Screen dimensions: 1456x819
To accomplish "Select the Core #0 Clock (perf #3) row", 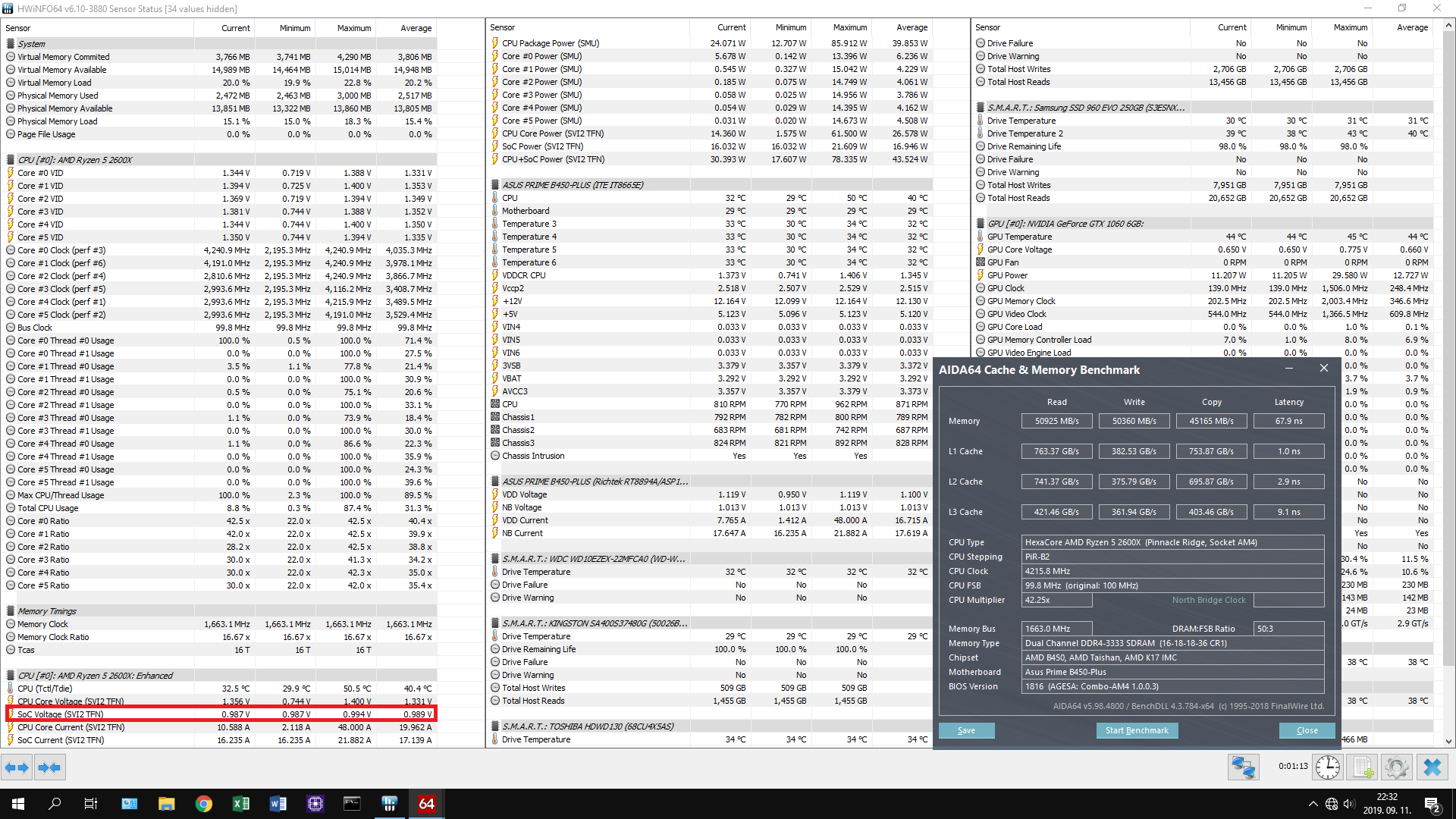I will [219, 250].
